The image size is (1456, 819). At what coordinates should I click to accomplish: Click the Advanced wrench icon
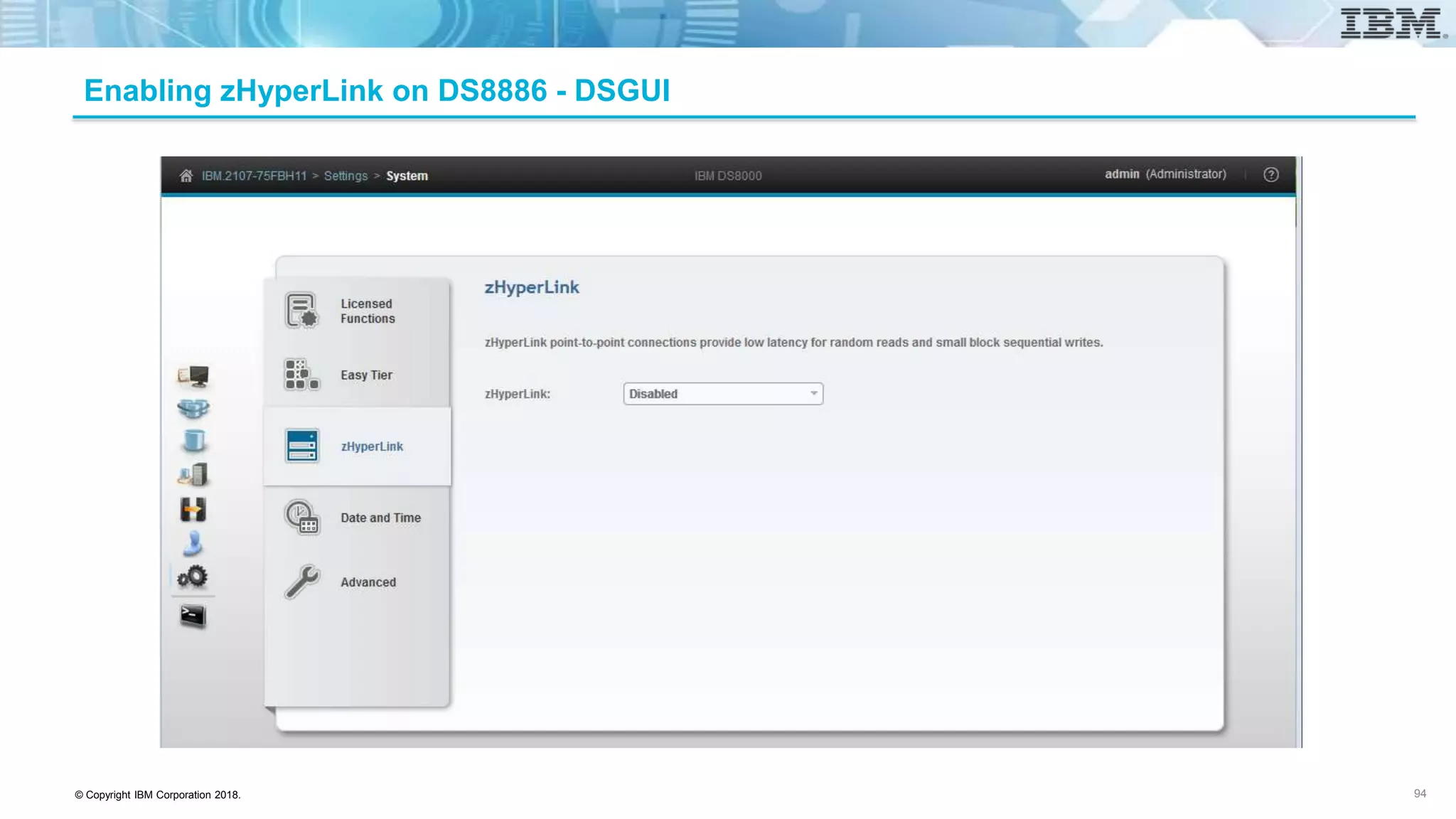(x=302, y=582)
